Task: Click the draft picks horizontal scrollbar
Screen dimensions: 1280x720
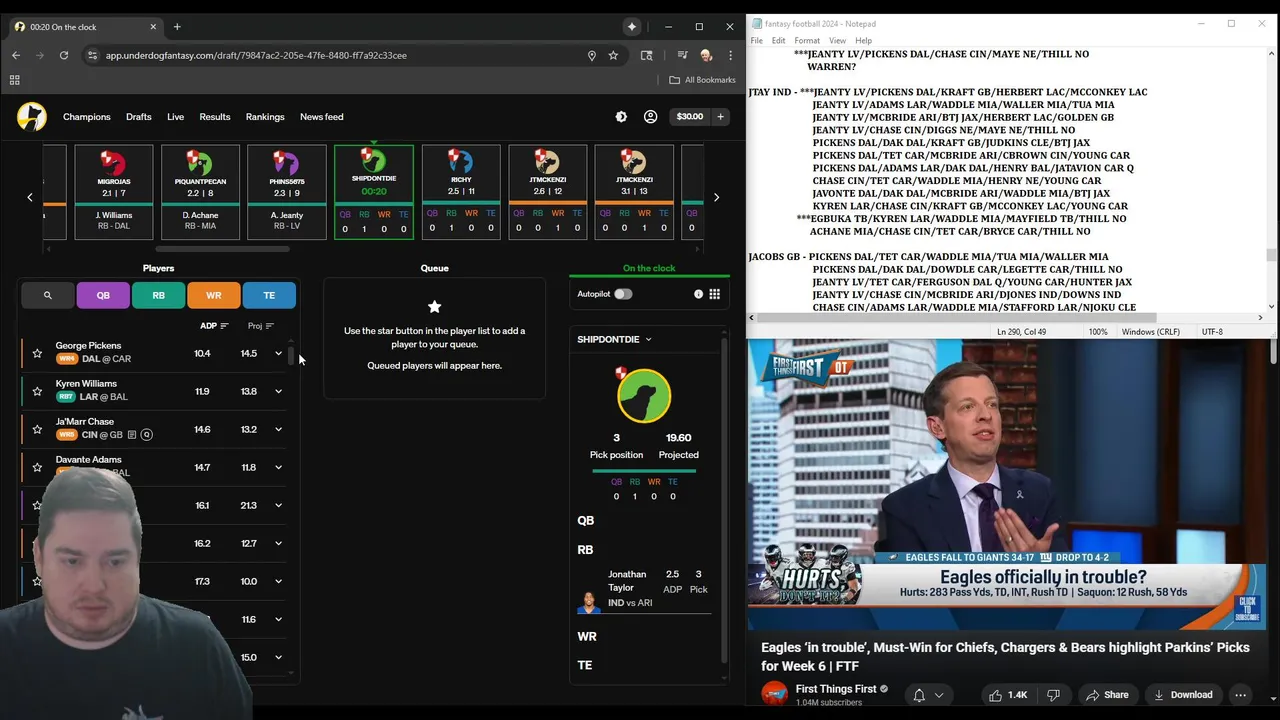Action: (222, 249)
